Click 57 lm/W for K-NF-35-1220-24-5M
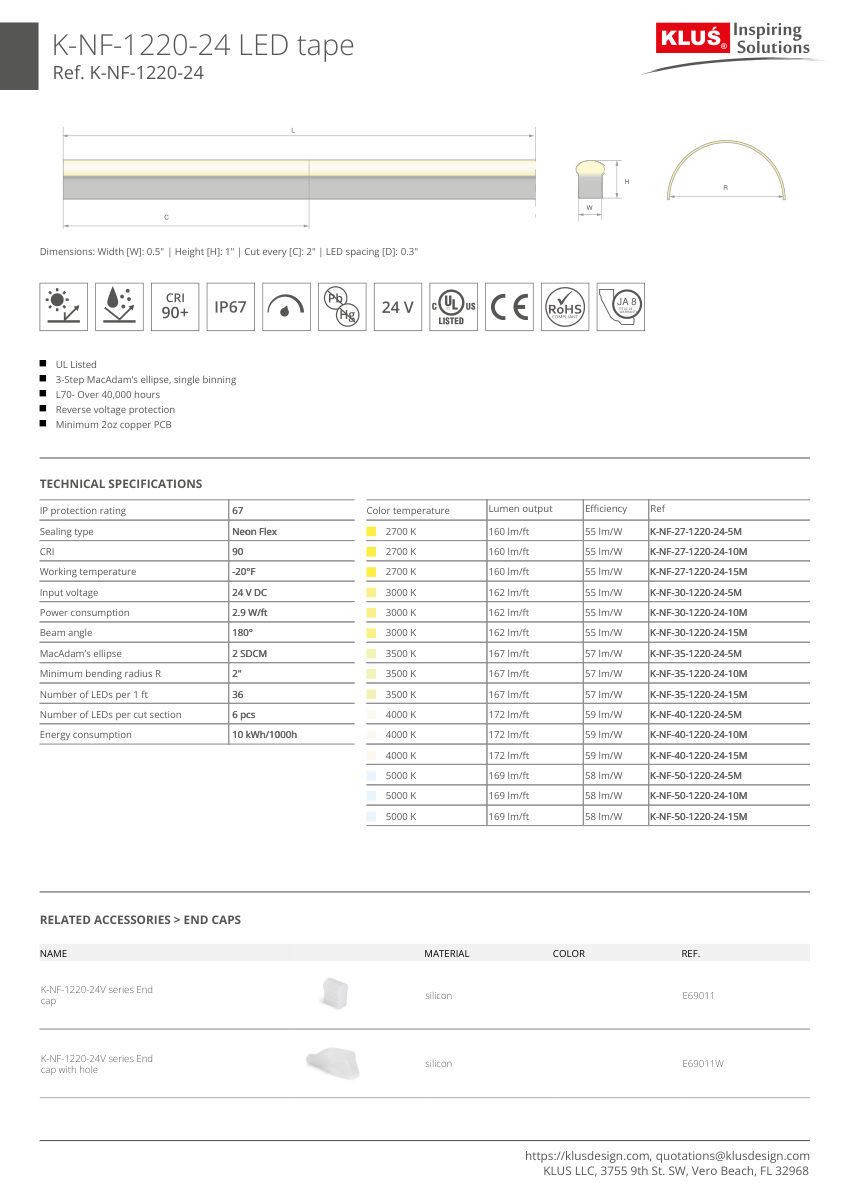 (x=604, y=653)
